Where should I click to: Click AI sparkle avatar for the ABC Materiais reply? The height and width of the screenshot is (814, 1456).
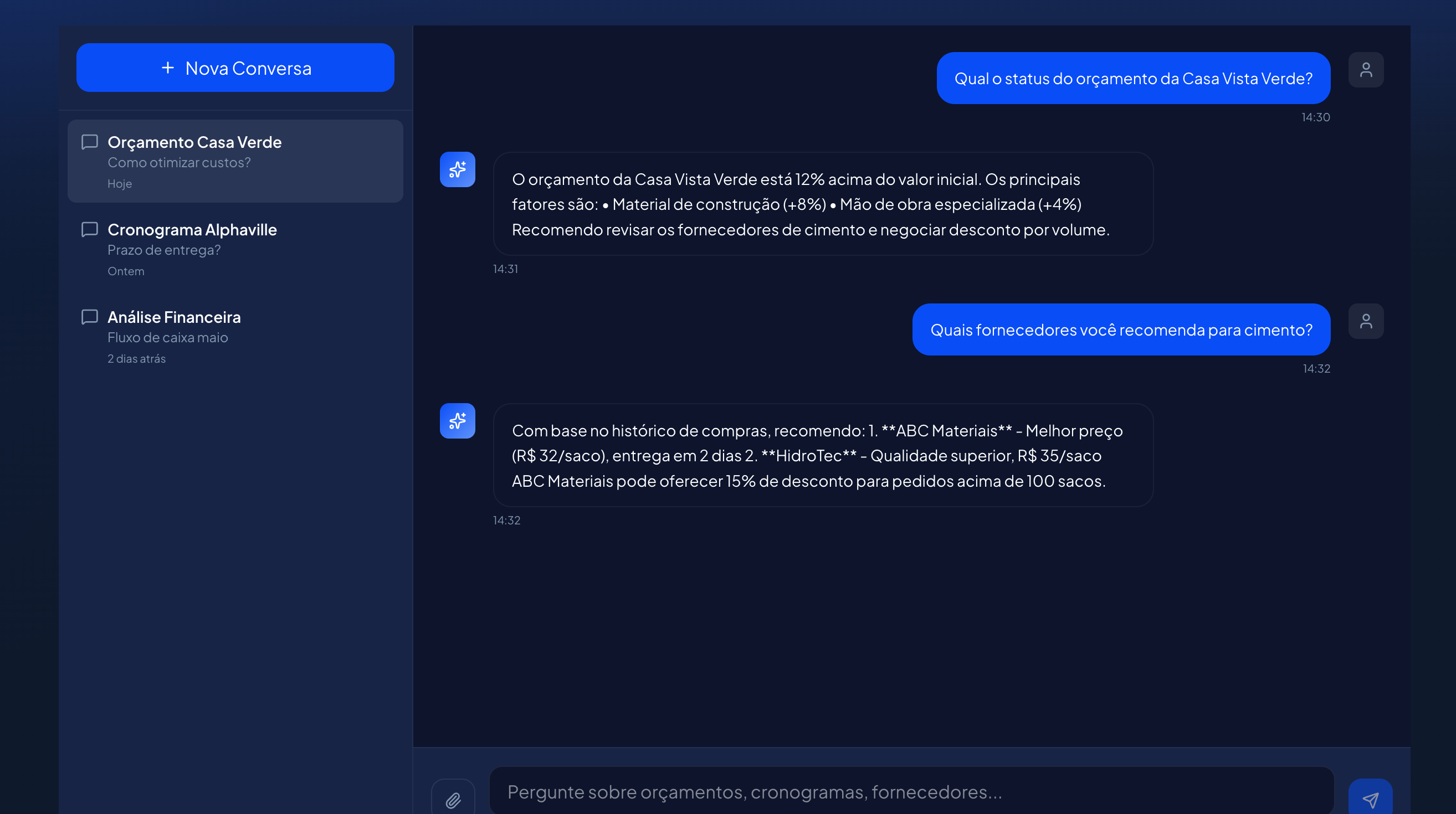click(x=458, y=421)
